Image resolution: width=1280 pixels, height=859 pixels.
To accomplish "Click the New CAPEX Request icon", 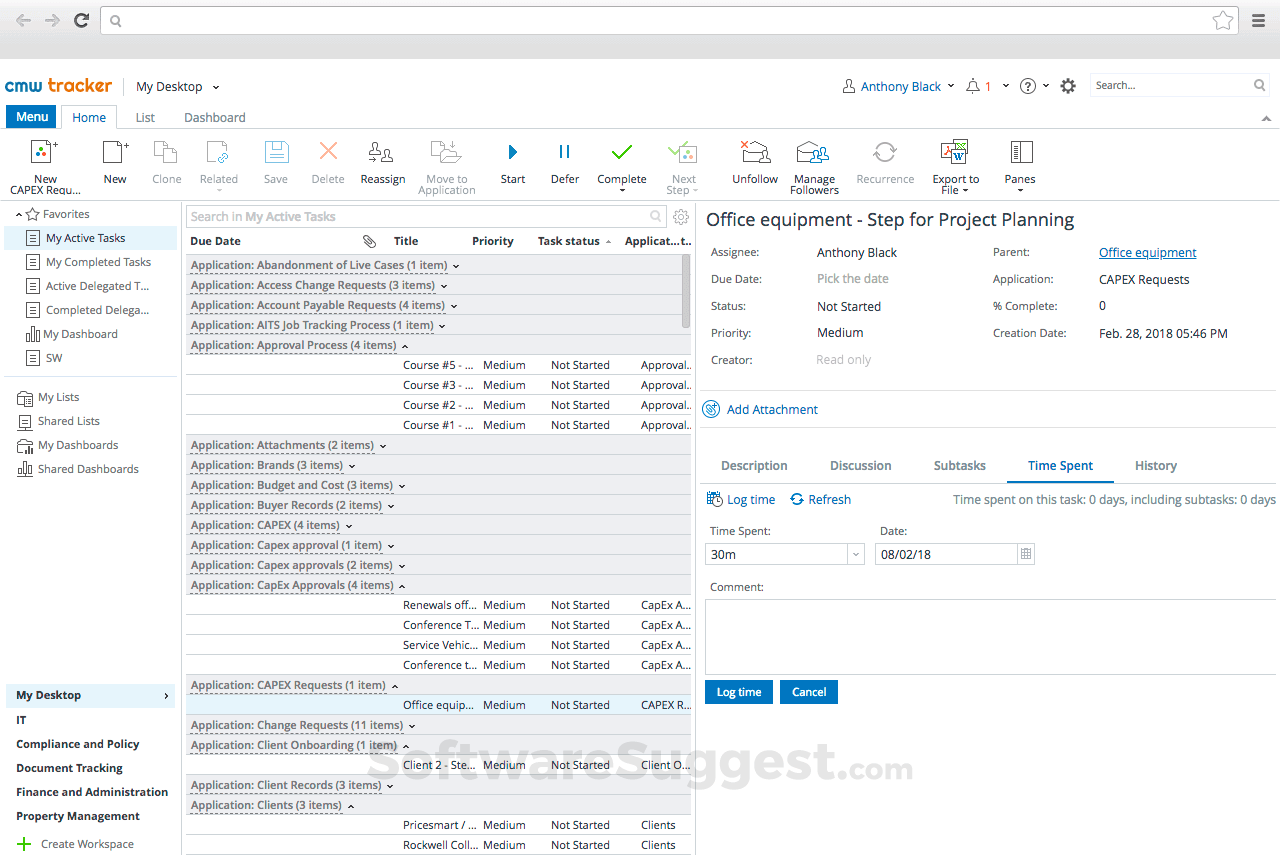I will pos(44,153).
